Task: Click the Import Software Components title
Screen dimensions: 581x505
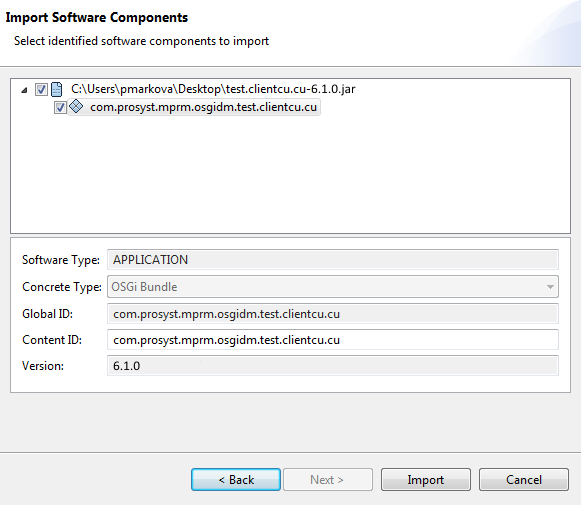Action: click(97, 17)
